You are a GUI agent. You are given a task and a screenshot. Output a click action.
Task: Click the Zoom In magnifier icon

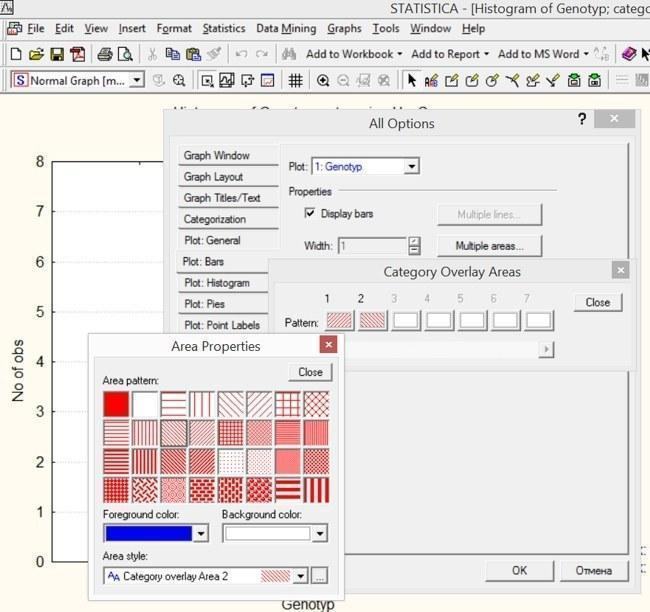tap(323, 80)
